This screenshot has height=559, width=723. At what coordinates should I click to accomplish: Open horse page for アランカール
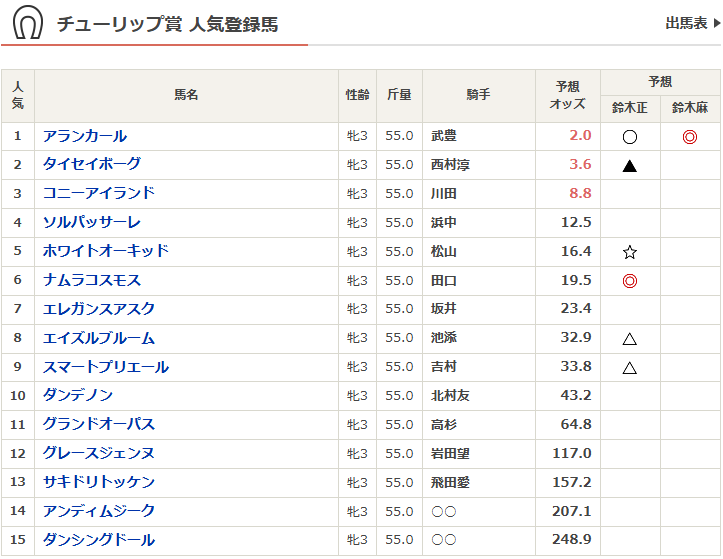point(85,136)
